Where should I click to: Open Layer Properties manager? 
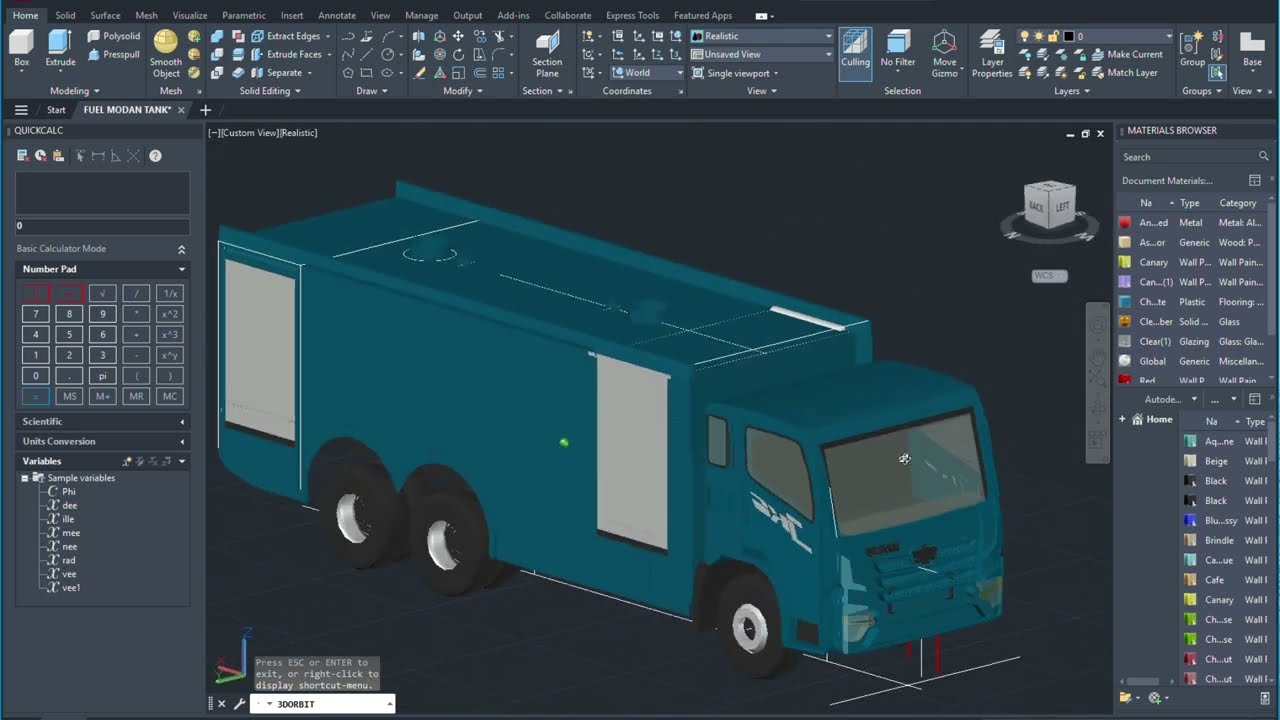point(992,53)
